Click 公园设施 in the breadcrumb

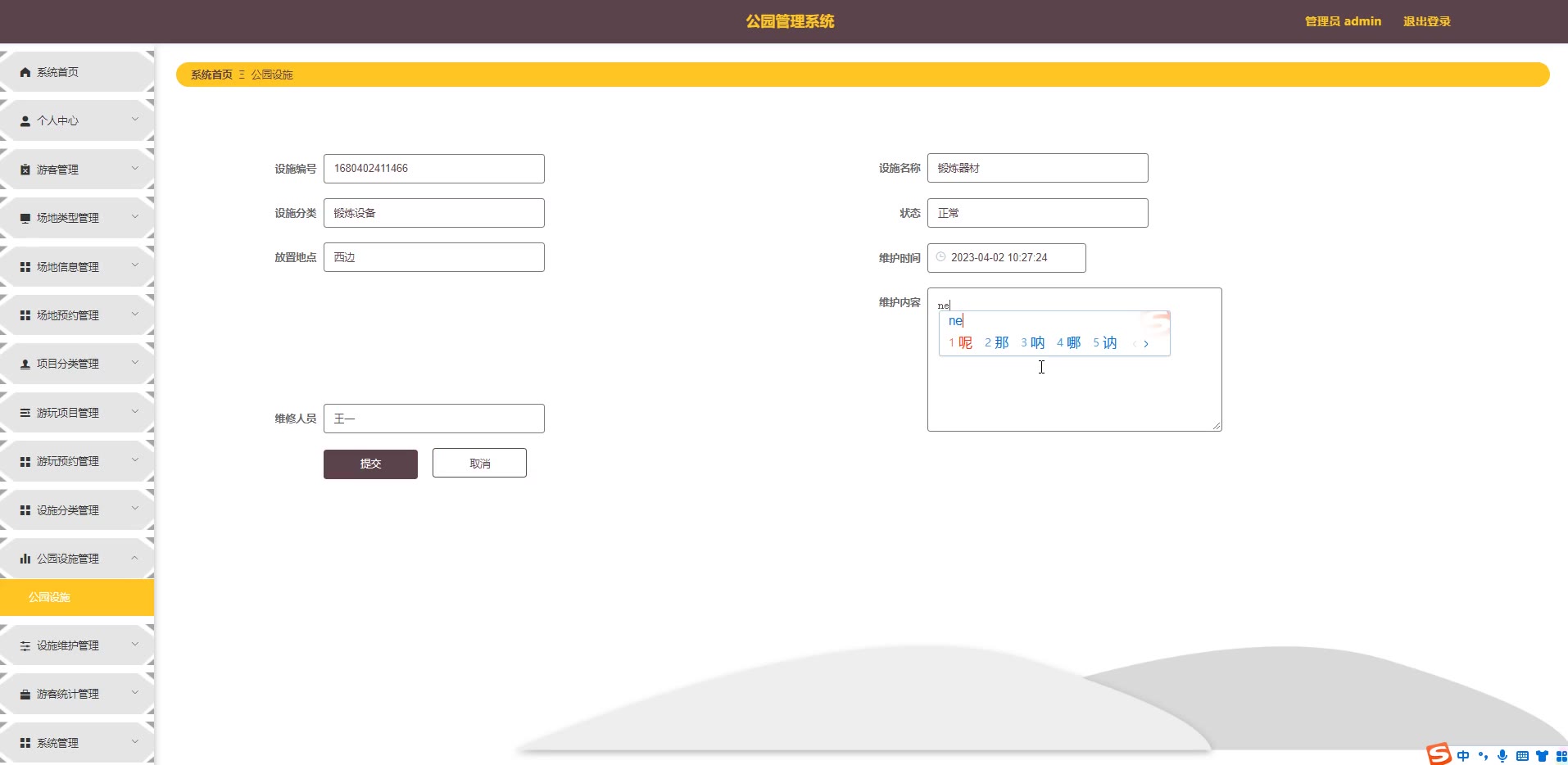tap(272, 75)
